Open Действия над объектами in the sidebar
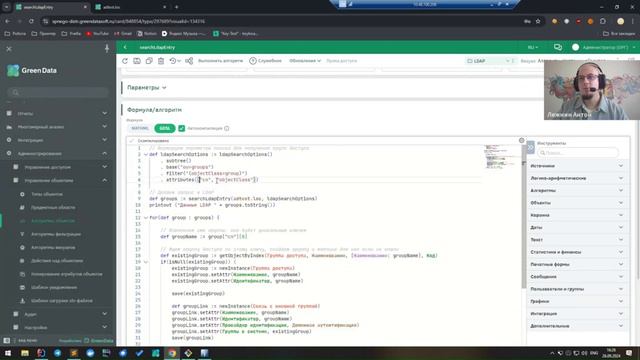The height and width of the screenshot is (360, 640). tap(57, 261)
